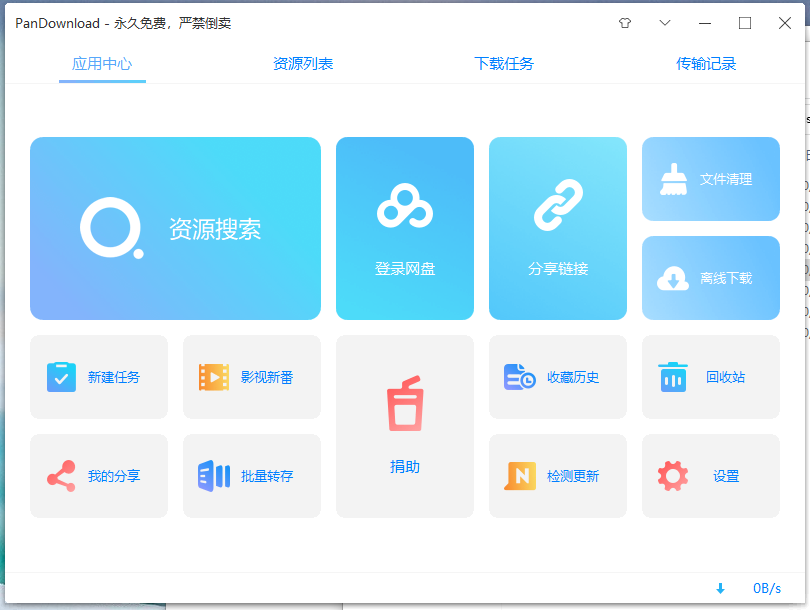810x610 pixels.
Task: Click the 批量转存 label
Action: pyautogui.click(x=267, y=476)
